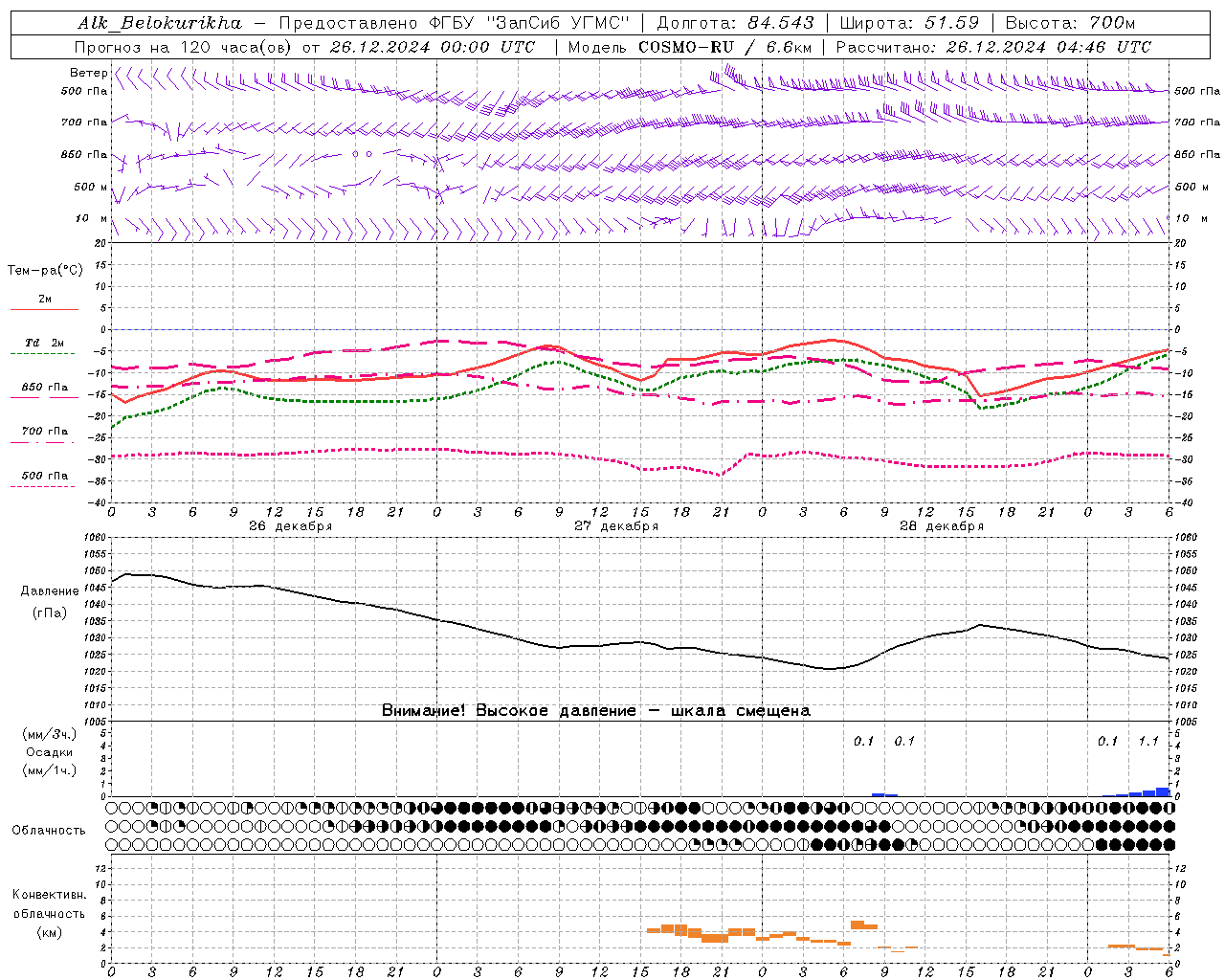
Task: Click the "Внимание! Высокое давление — шкала смещена" warning
Action: coord(596,711)
